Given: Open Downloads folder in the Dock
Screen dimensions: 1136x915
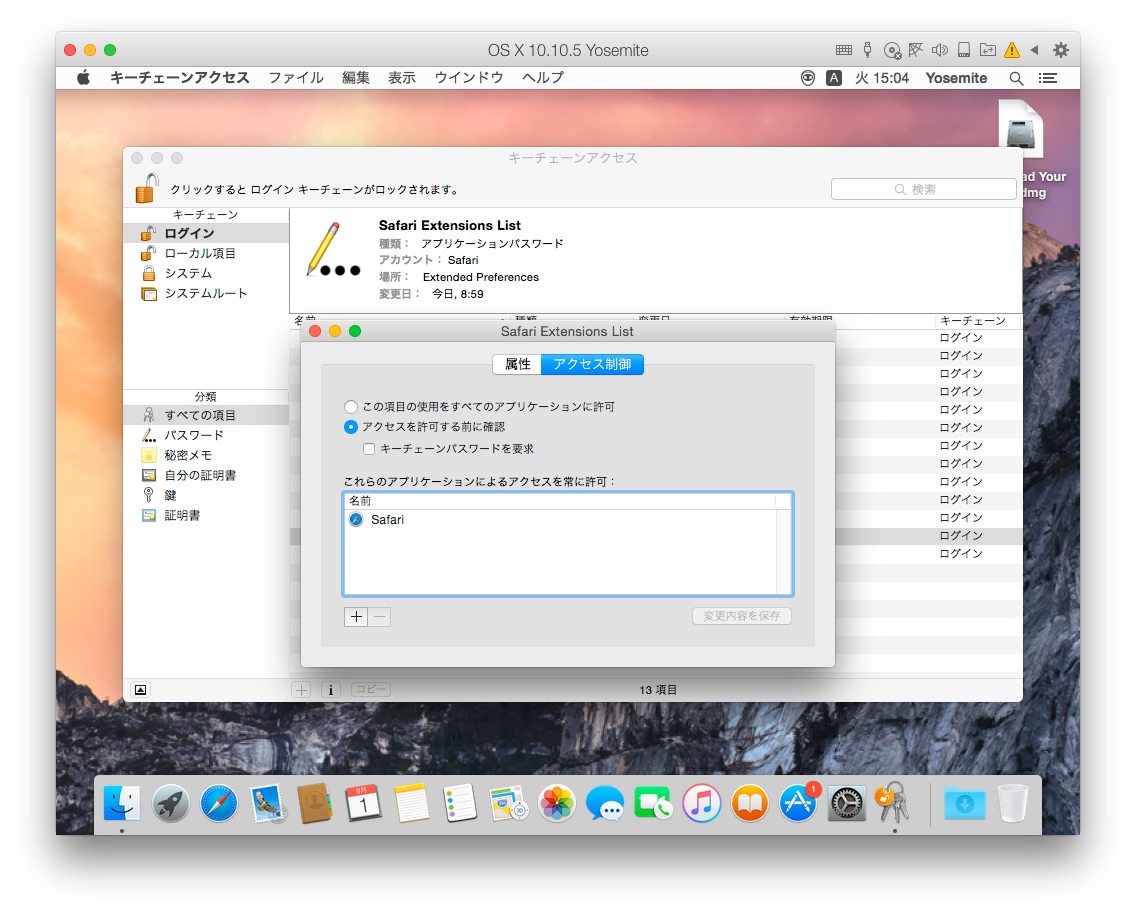Looking at the screenshot, I should (x=964, y=803).
